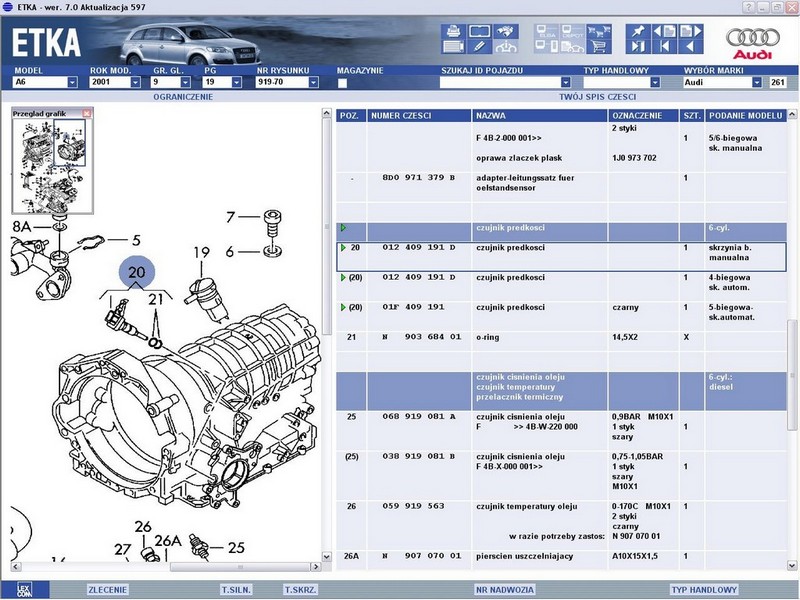This screenshot has width=800, height=600.
Task: Click the T.SKRZ. button
Action: tap(301, 590)
